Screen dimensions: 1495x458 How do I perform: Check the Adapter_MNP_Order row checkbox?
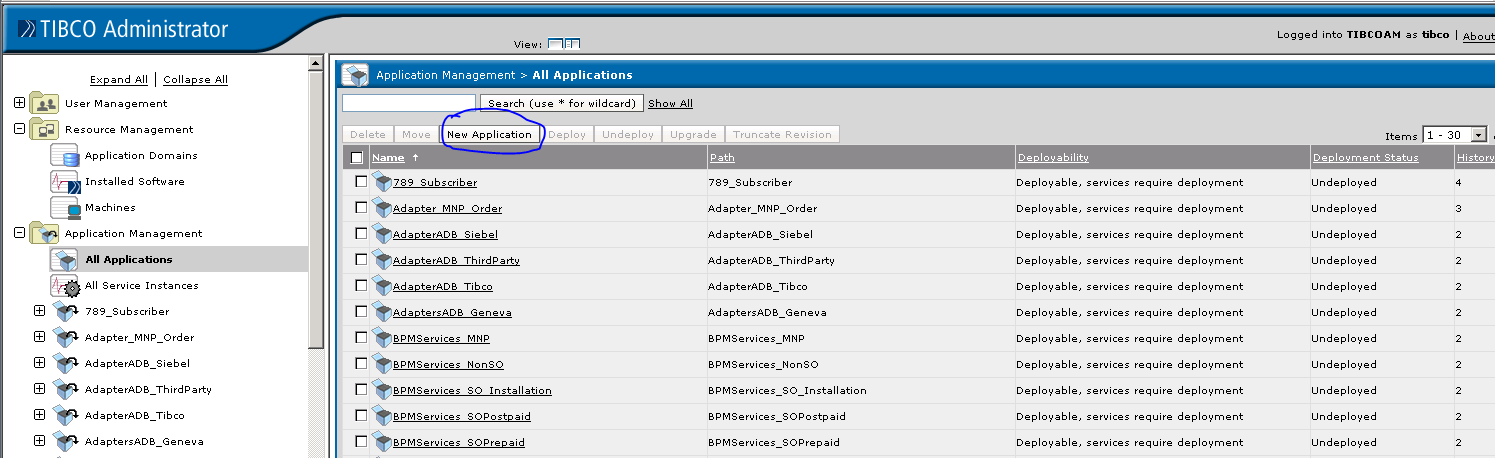coord(361,208)
